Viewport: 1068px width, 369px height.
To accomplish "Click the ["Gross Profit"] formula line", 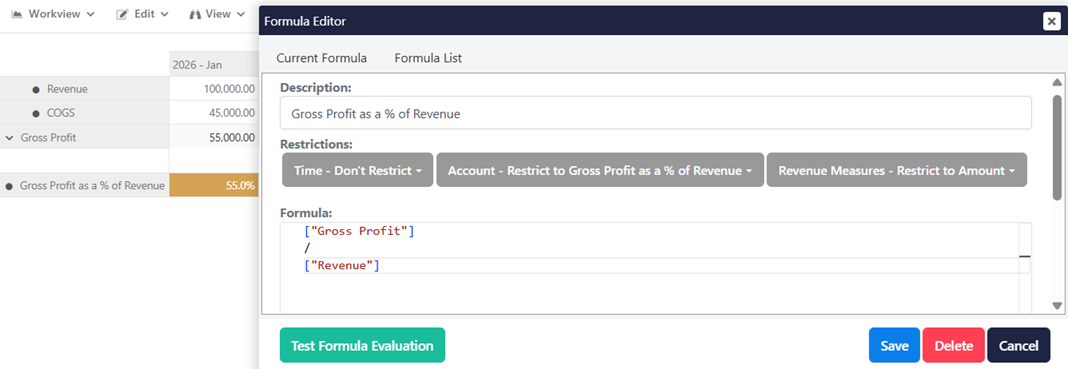I will point(359,231).
